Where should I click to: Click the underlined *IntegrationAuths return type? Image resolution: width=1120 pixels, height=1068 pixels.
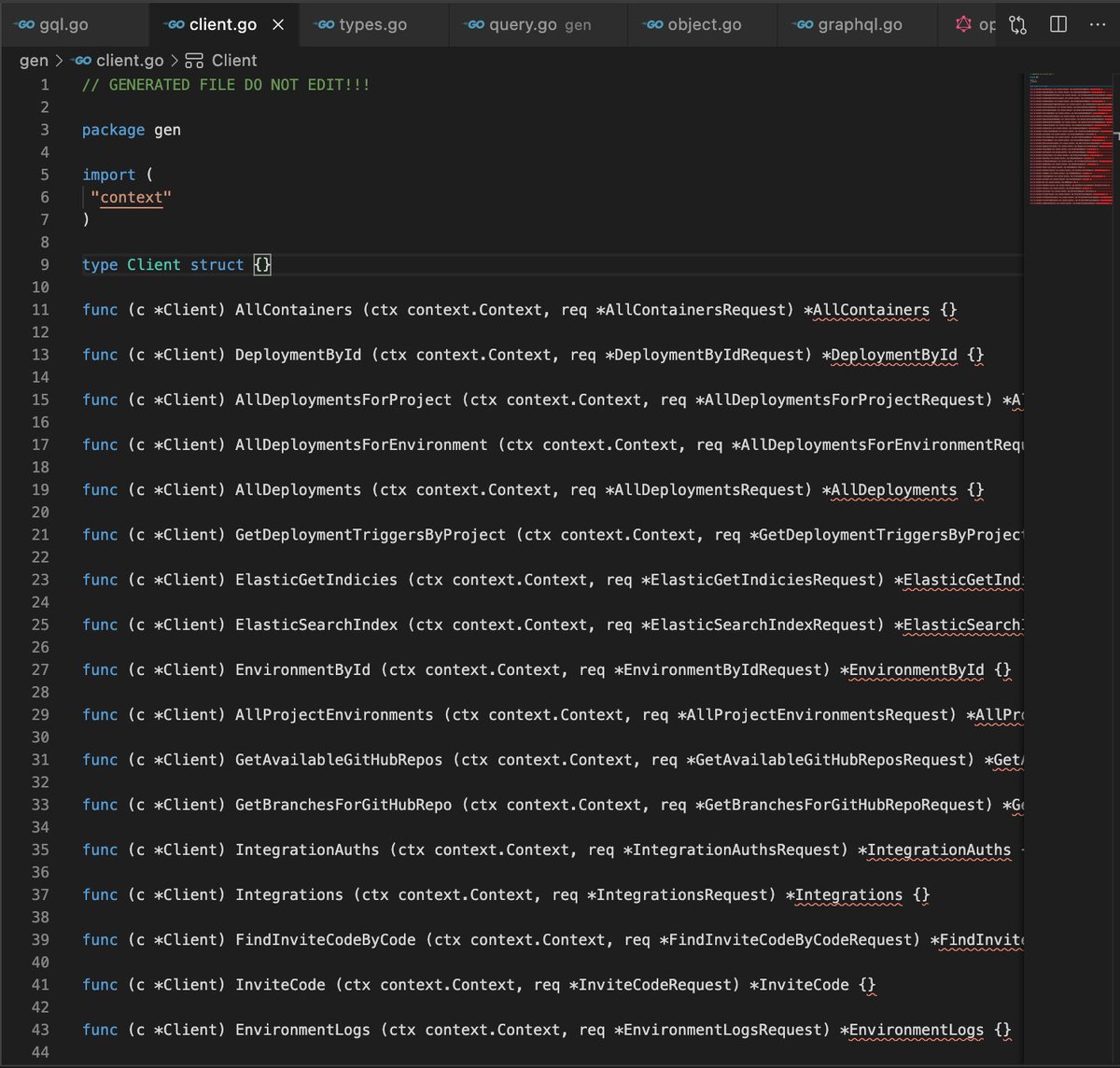[934, 850]
